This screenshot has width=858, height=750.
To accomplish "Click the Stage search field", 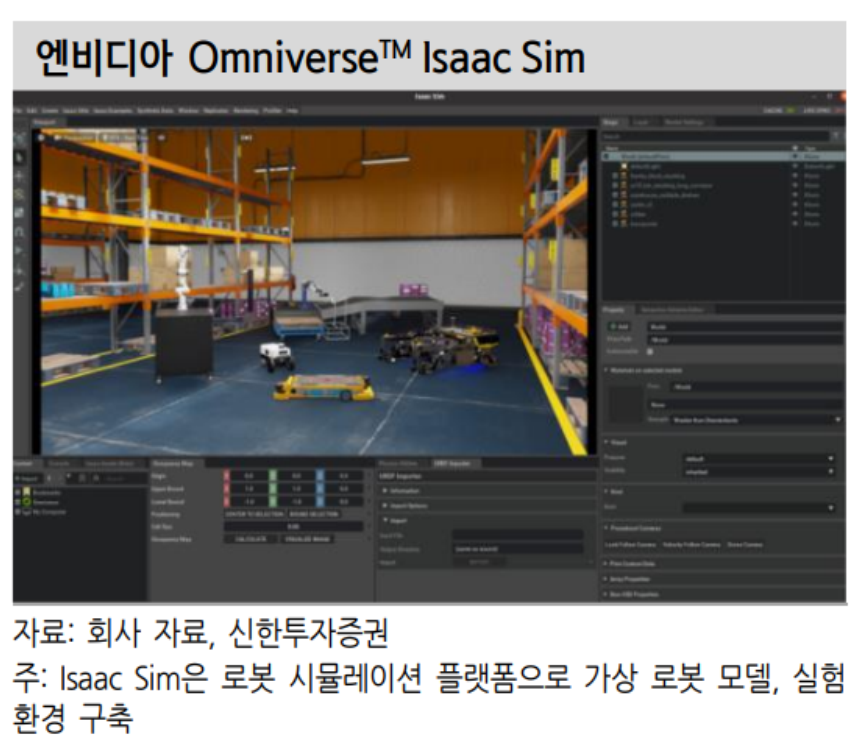I will pos(715,136).
